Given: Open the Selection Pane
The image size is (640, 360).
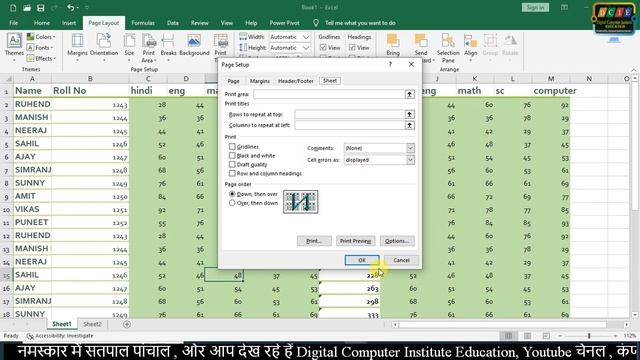Looking at the screenshot, I should [x=448, y=47].
